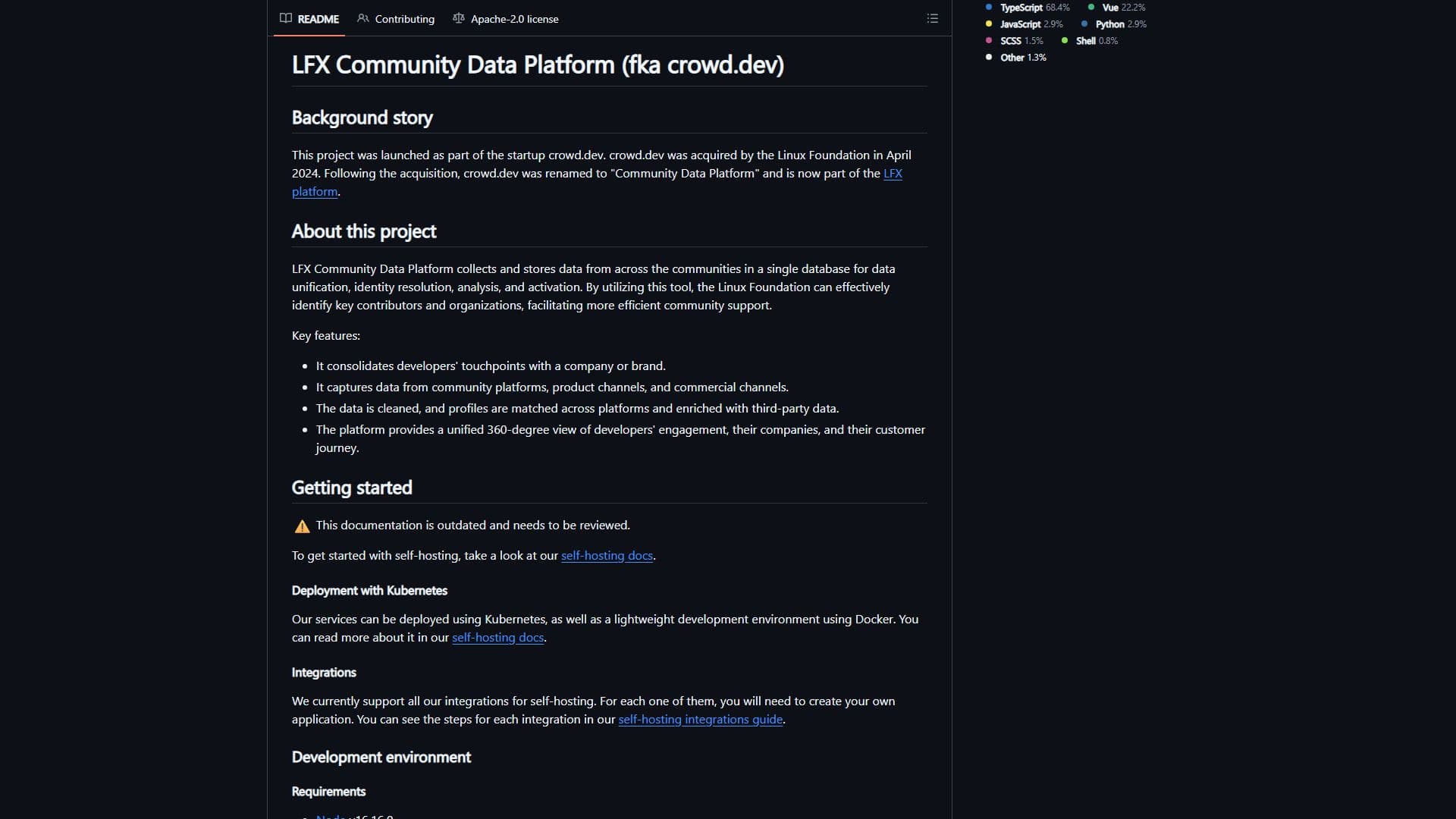Click the book icon beside README
This screenshot has height=819, width=1456.
coord(286,18)
